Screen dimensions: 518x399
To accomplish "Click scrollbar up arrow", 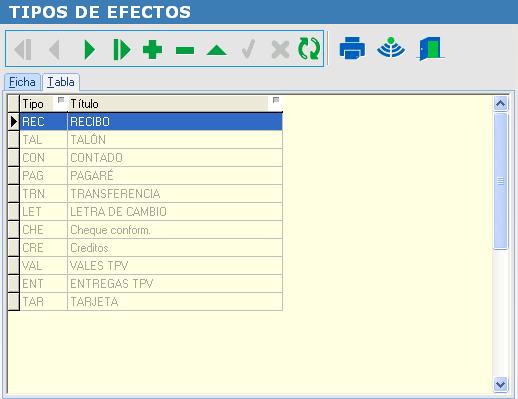I will (500, 104).
